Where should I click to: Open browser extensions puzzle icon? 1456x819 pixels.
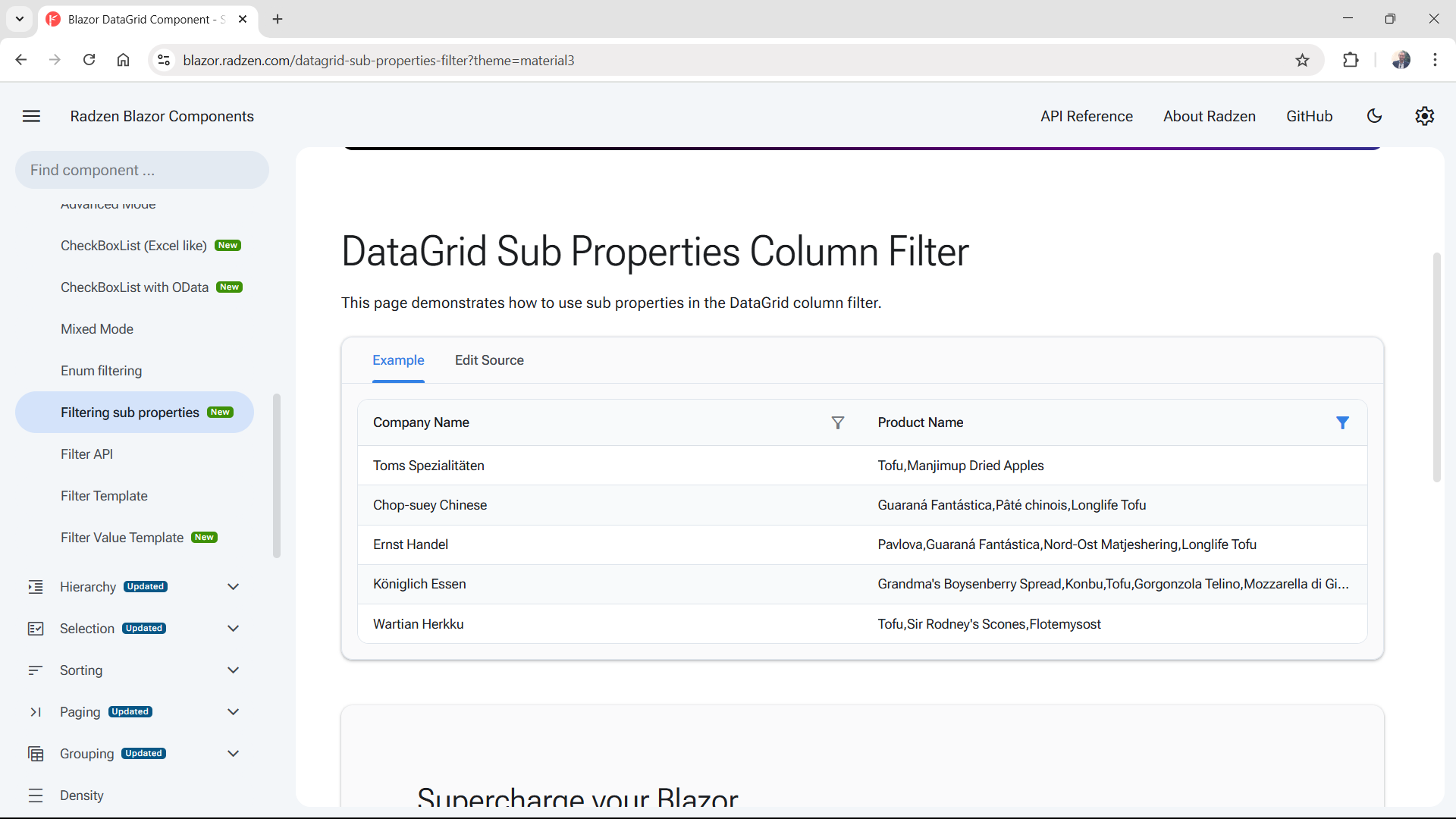pos(1351,60)
